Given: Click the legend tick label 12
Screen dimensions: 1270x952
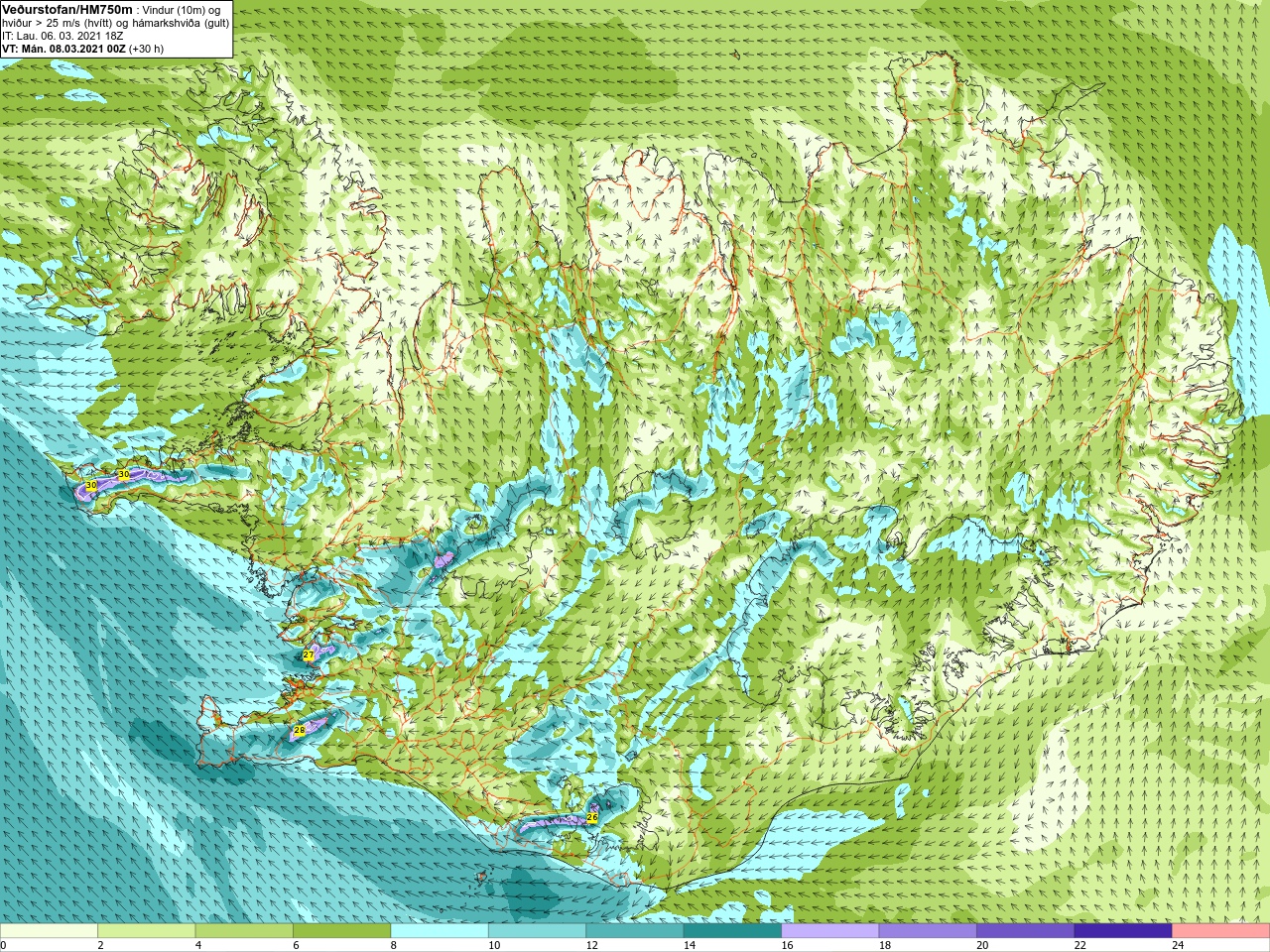Looking at the screenshot, I should click(592, 945).
